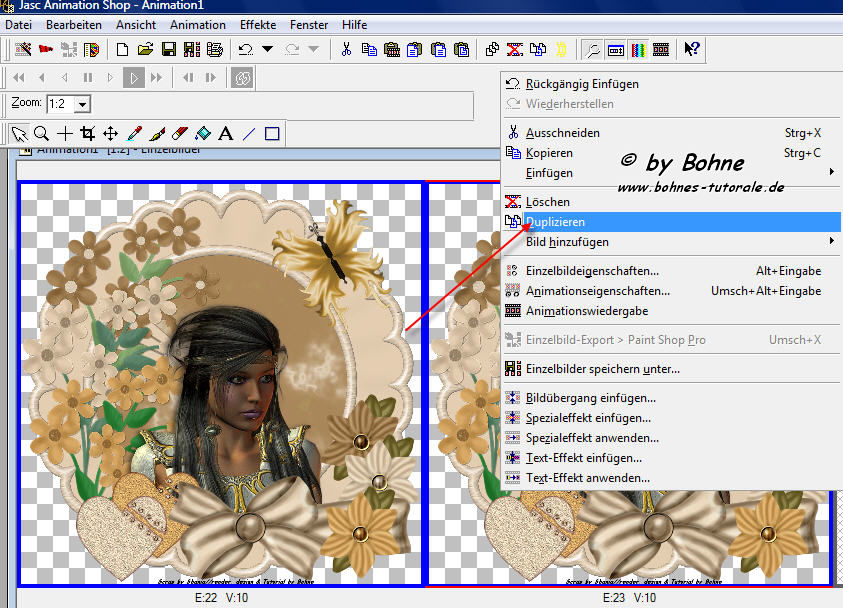Choose the Flood Fill bucket tool
The image size is (843, 608).
(x=203, y=134)
